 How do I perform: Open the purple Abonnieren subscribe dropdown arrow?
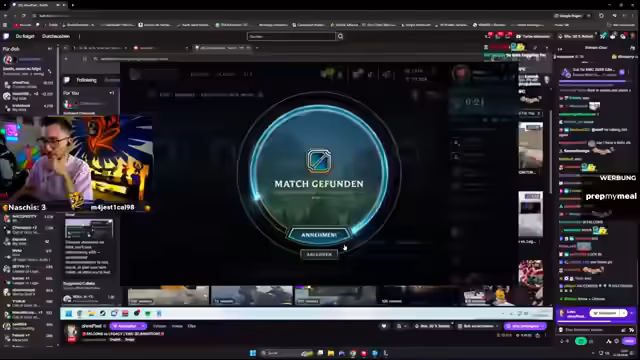click(142, 326)
